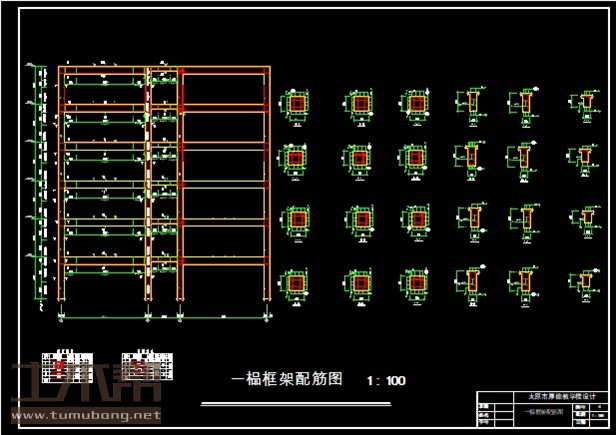The width and height of the screenshot is (616, 435).
Task: Select the top roof beam of the frame elevation
Action: pos(165,70)
